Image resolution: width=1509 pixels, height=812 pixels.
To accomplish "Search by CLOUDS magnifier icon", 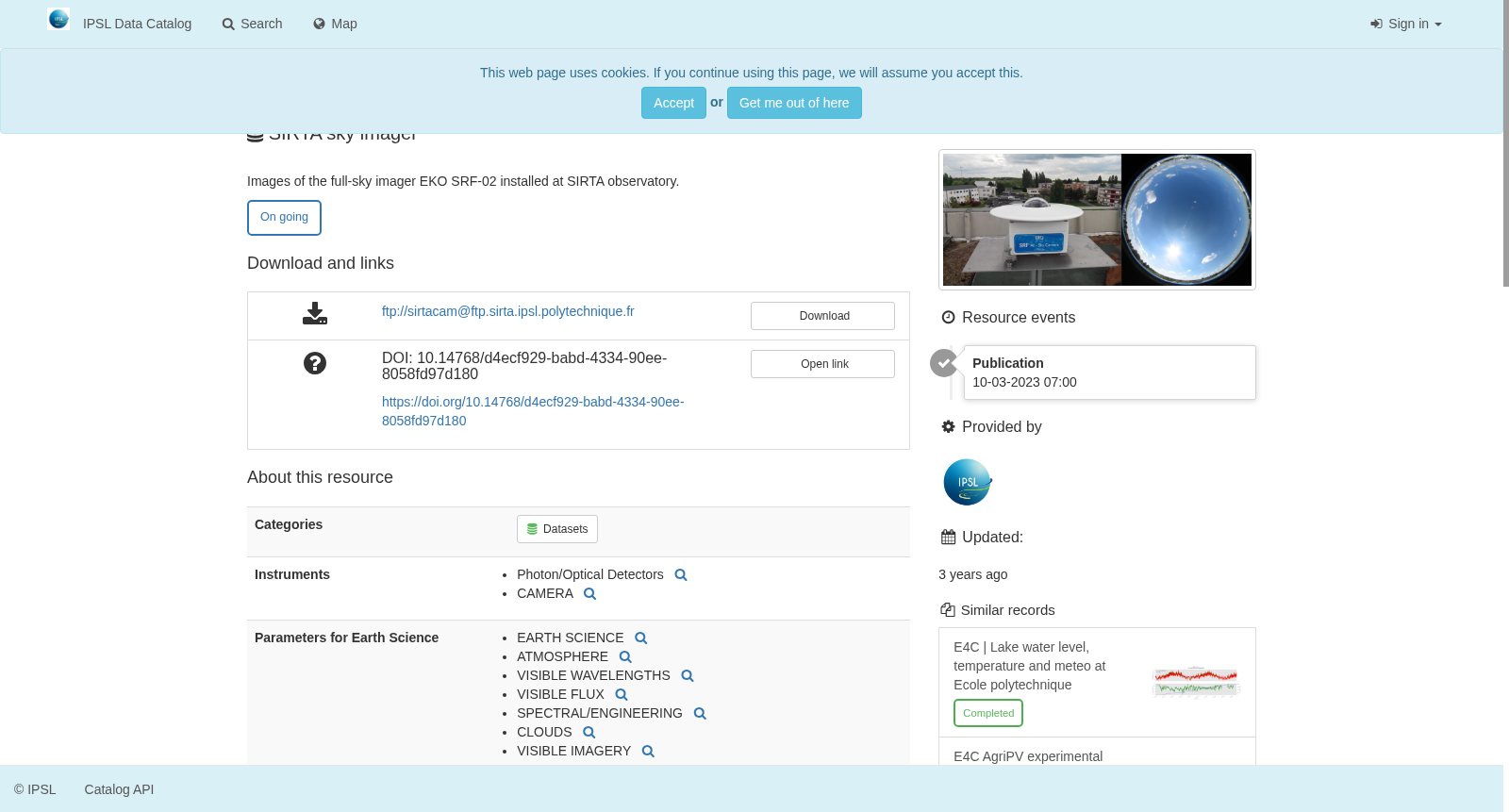I will (589, 733).
